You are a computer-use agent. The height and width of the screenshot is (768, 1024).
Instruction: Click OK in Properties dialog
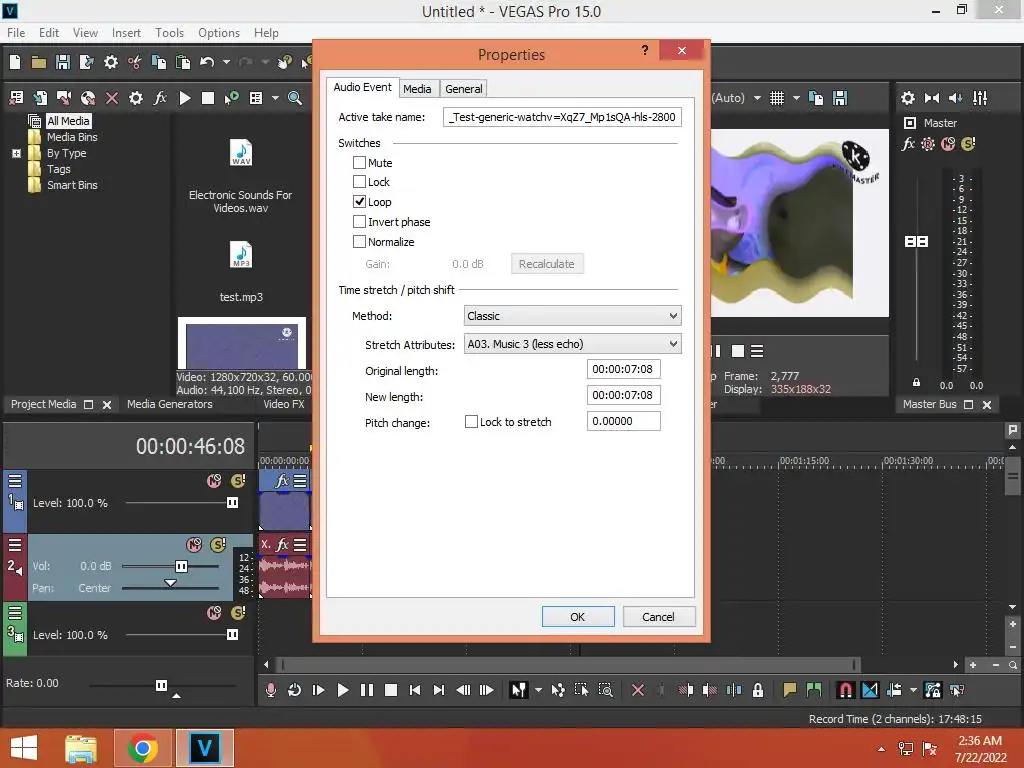pos(578,616)
